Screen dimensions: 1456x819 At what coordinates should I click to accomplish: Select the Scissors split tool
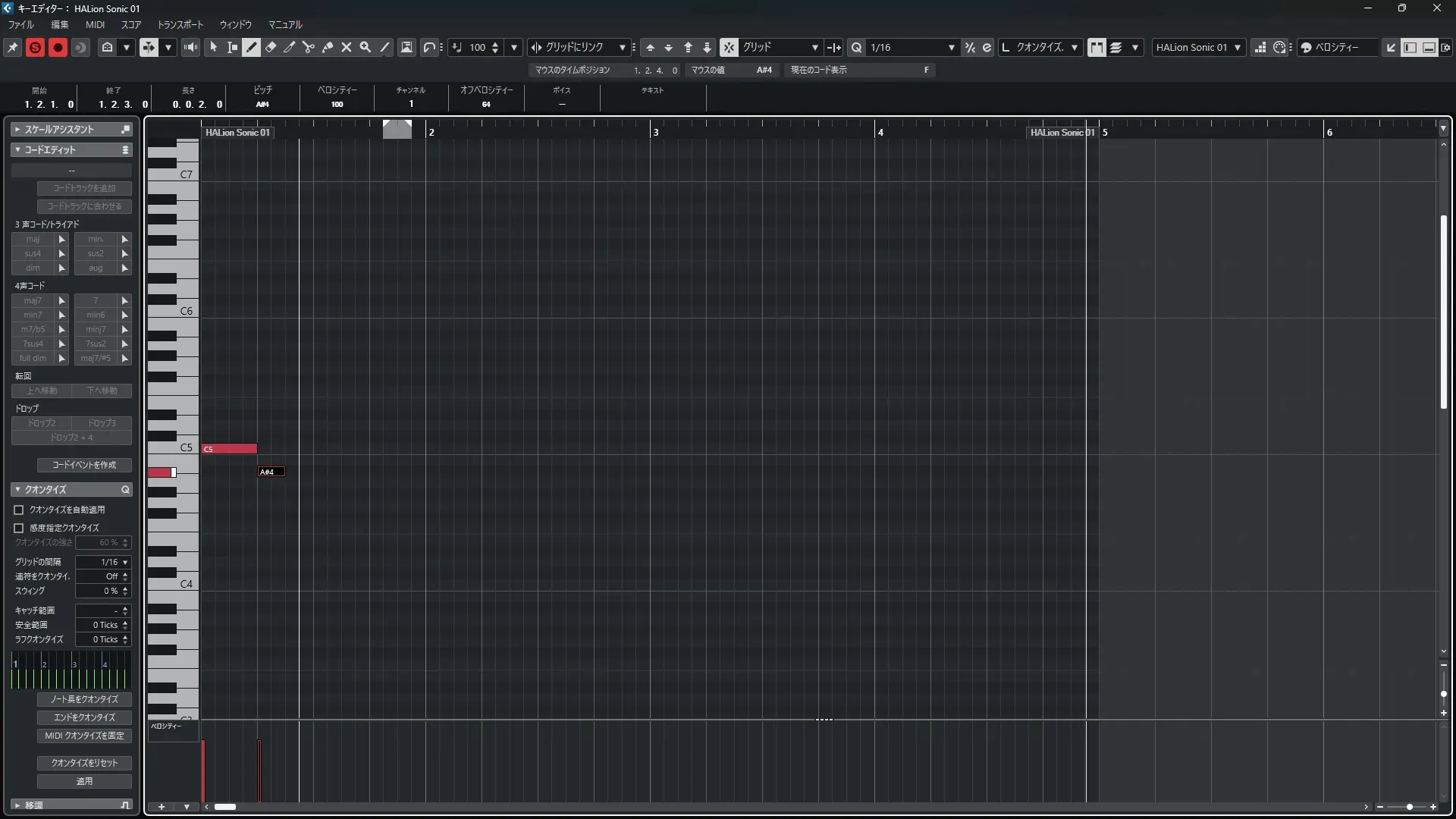coord(309,47)
